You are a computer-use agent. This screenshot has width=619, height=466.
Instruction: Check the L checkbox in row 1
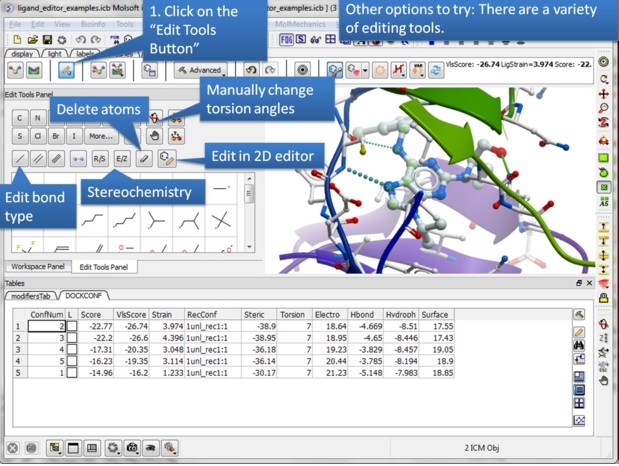[x=71, y=326]
